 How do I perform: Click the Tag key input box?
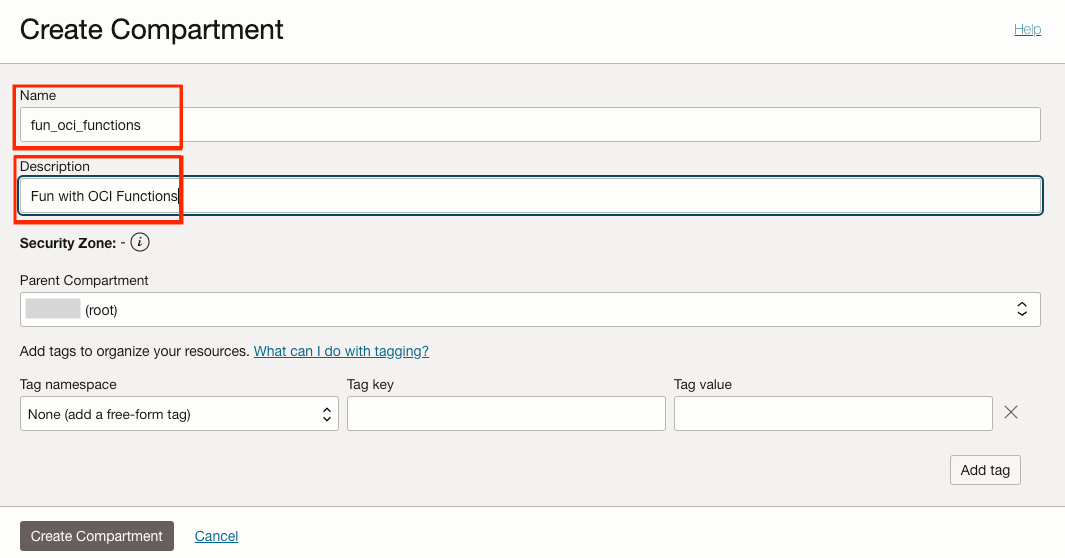tap(506, 414)
